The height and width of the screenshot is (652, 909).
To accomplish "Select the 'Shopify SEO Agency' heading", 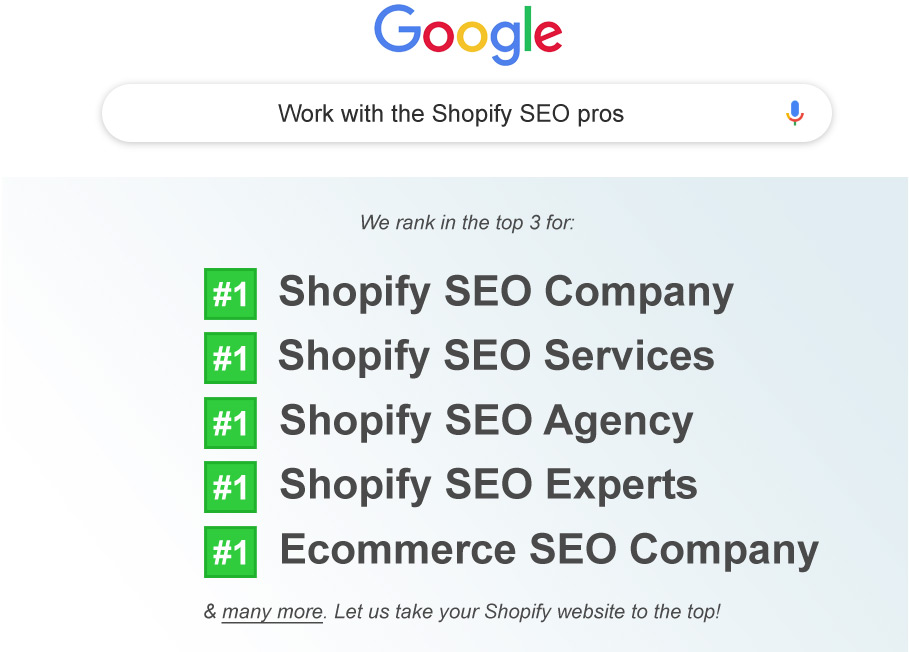I will tap(486, 421).
